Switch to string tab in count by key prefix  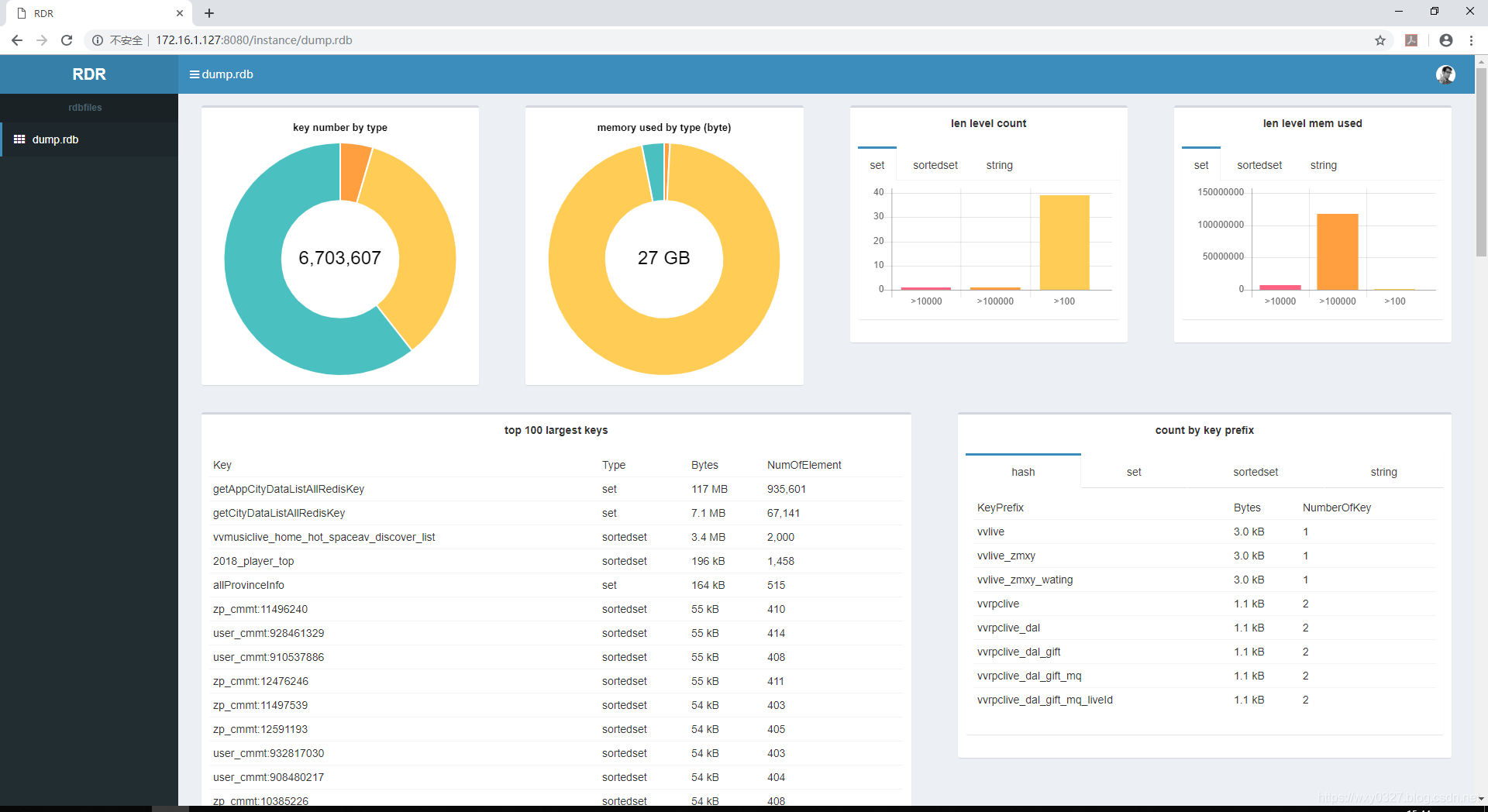tap(1384, 472)
